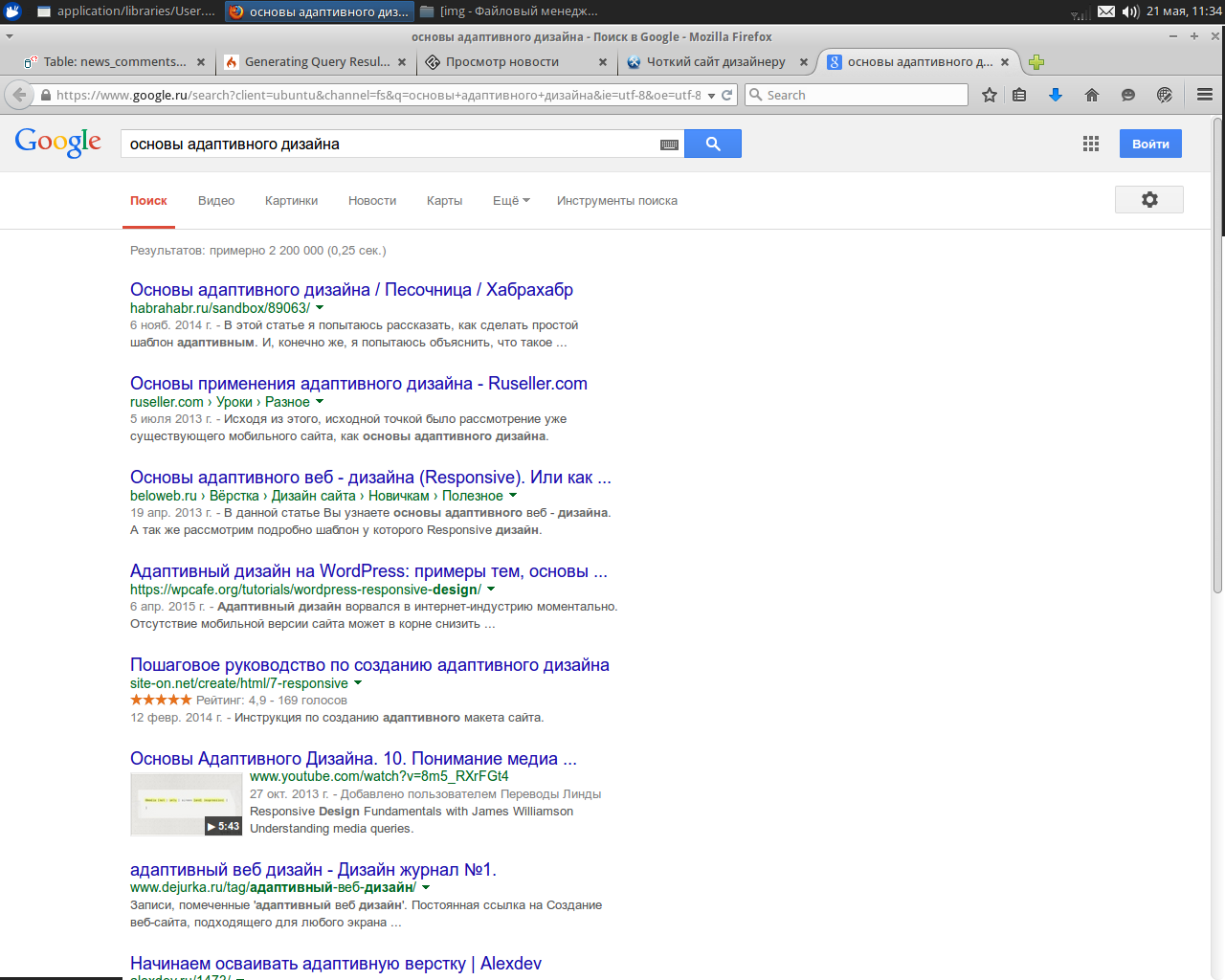This screenshot has width=1225, height=980.
Task: Click the Google logo
Action: (x=58, y=143)
